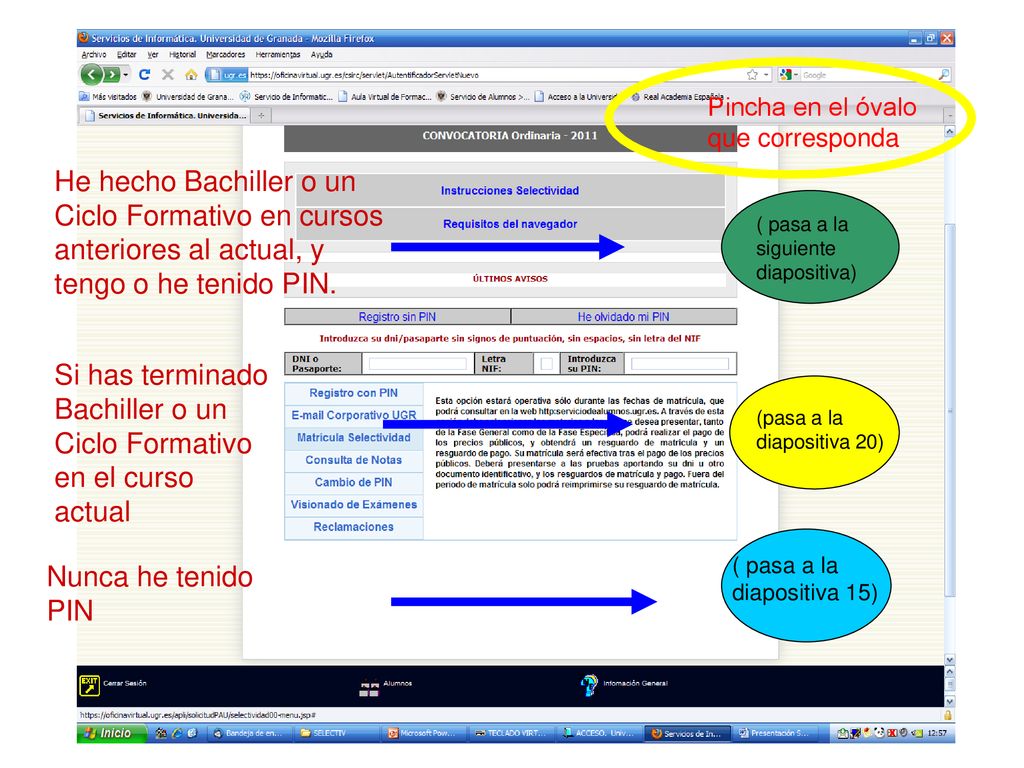
Task: Open tab list dropdown at tab bar end
Action: [x=950, y=116]
